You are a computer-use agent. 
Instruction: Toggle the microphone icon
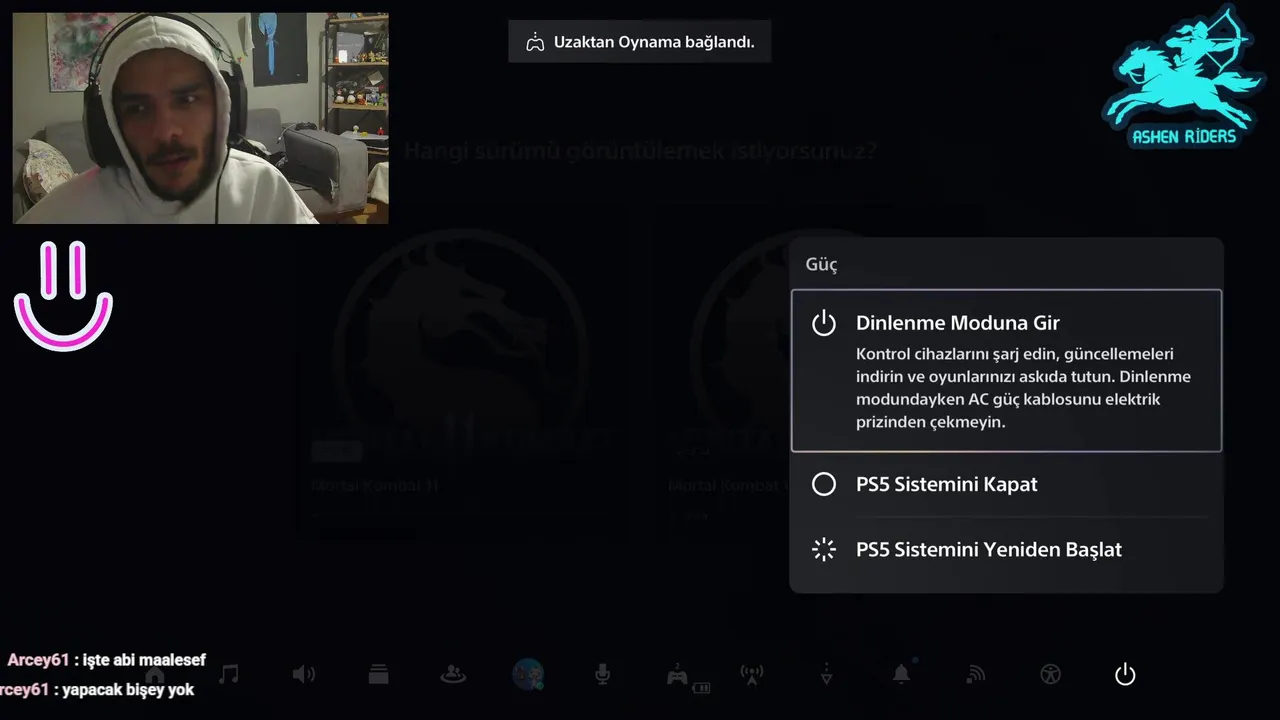602,674
